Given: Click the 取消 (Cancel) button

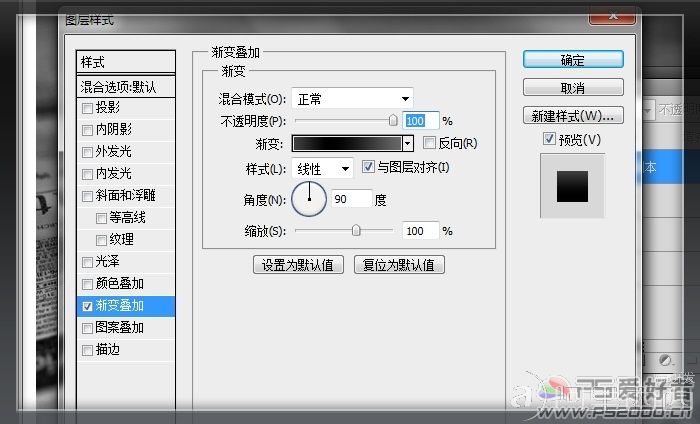Looking at the screenshot, I should 573,88.
